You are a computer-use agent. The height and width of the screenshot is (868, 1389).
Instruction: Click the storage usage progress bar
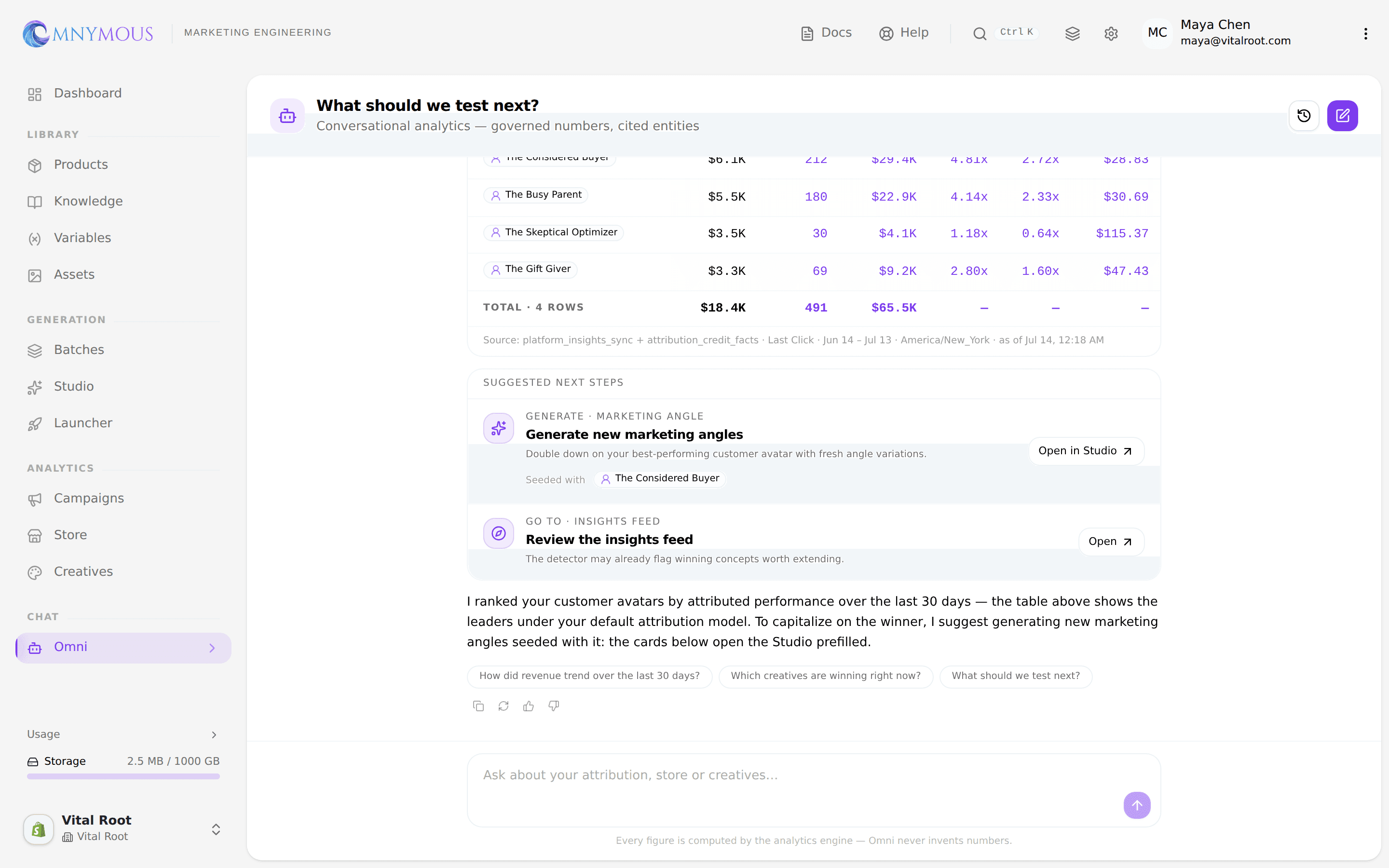[x=123, y=776]
